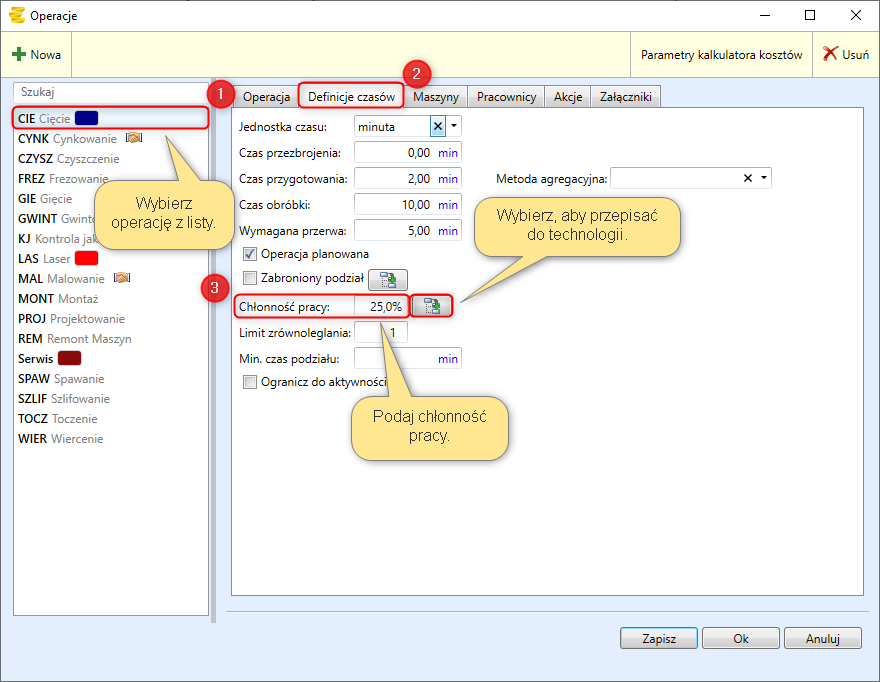Click the green plus Nowa icon
Image resolution: width=880 pixels, height=682 pixels.
(x=19, y=55)
